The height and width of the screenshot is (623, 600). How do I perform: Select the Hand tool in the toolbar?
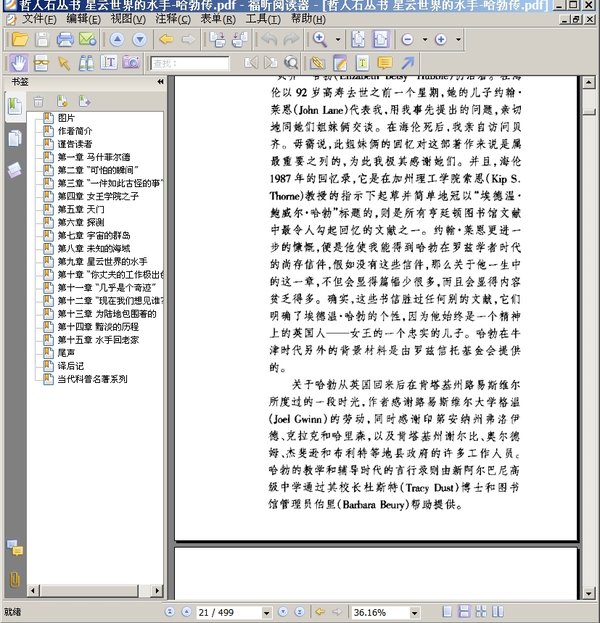(17, 63)
